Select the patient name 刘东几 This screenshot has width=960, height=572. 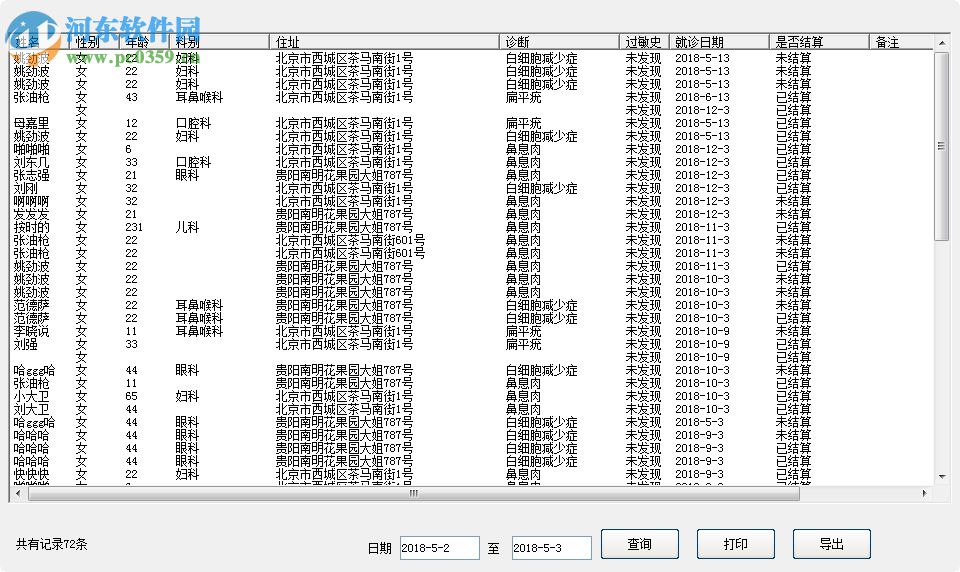31,162
